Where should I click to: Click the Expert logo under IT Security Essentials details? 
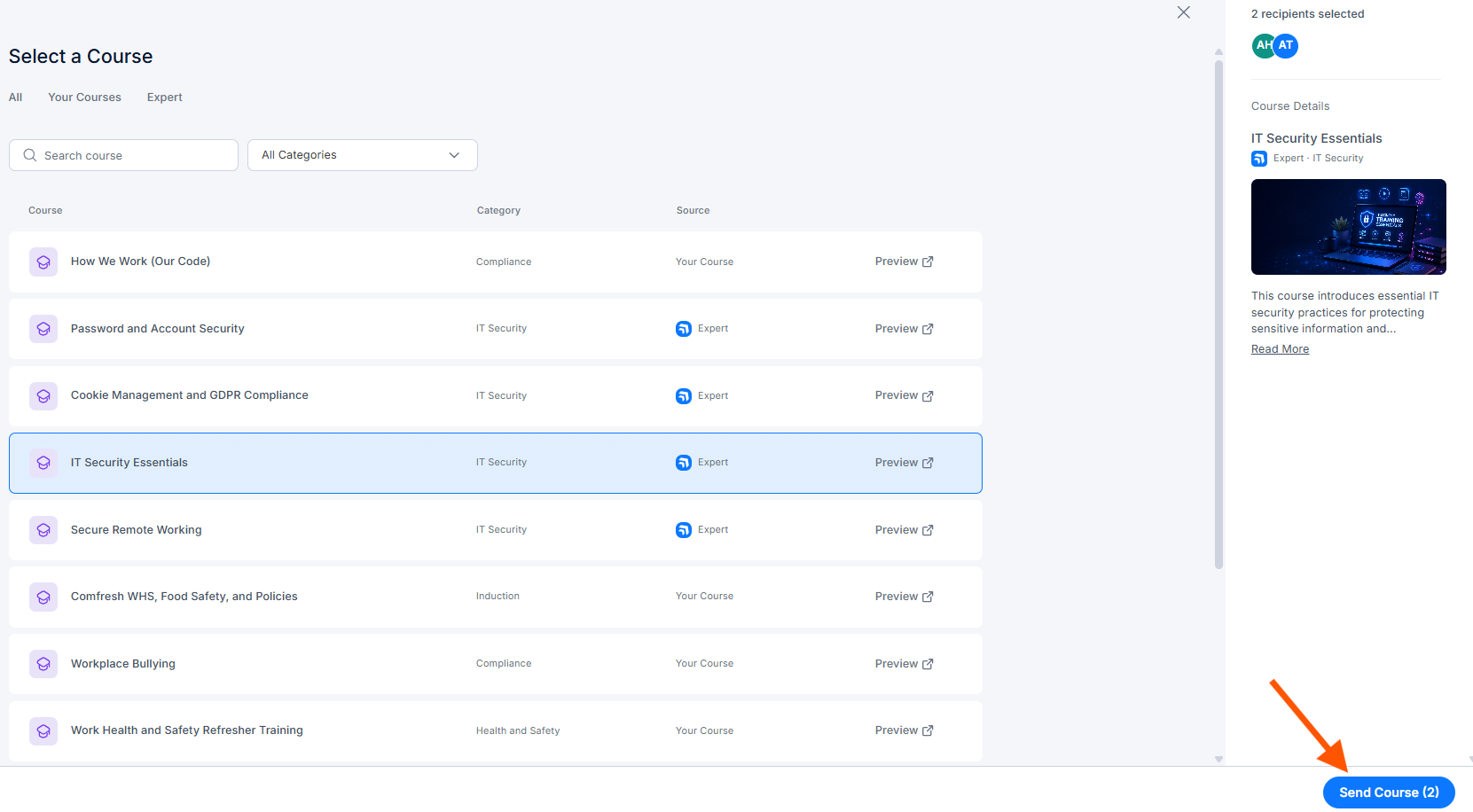[x=1259, y=159]
